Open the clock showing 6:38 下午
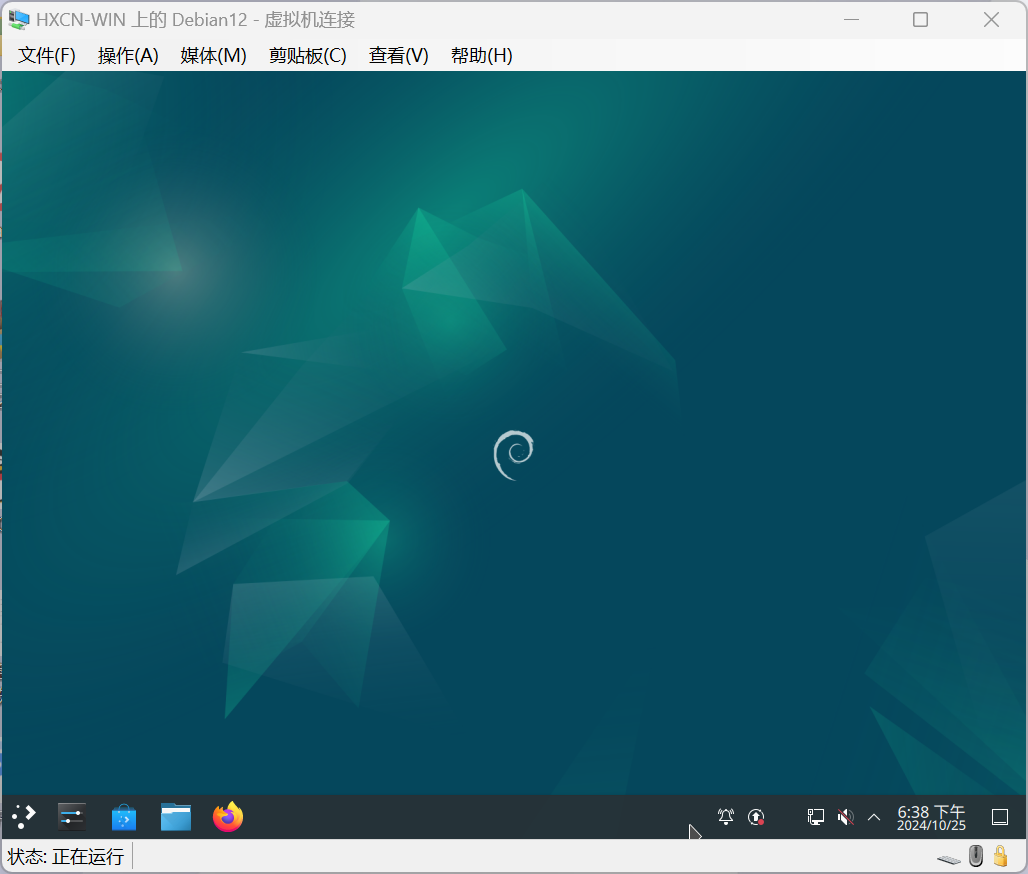Image resolution: width=1028 pixels, height=874 pixels. tap(931, 818)
